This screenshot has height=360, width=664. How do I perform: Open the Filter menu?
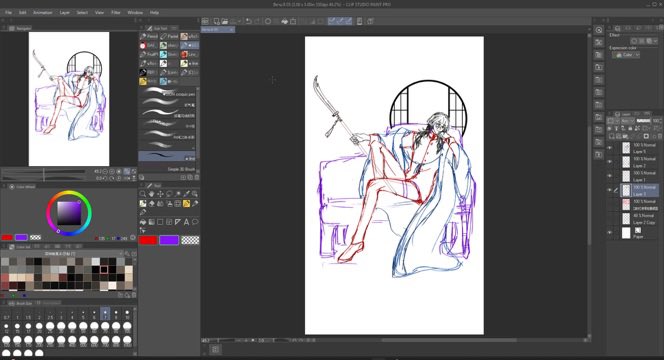(116, 13)
